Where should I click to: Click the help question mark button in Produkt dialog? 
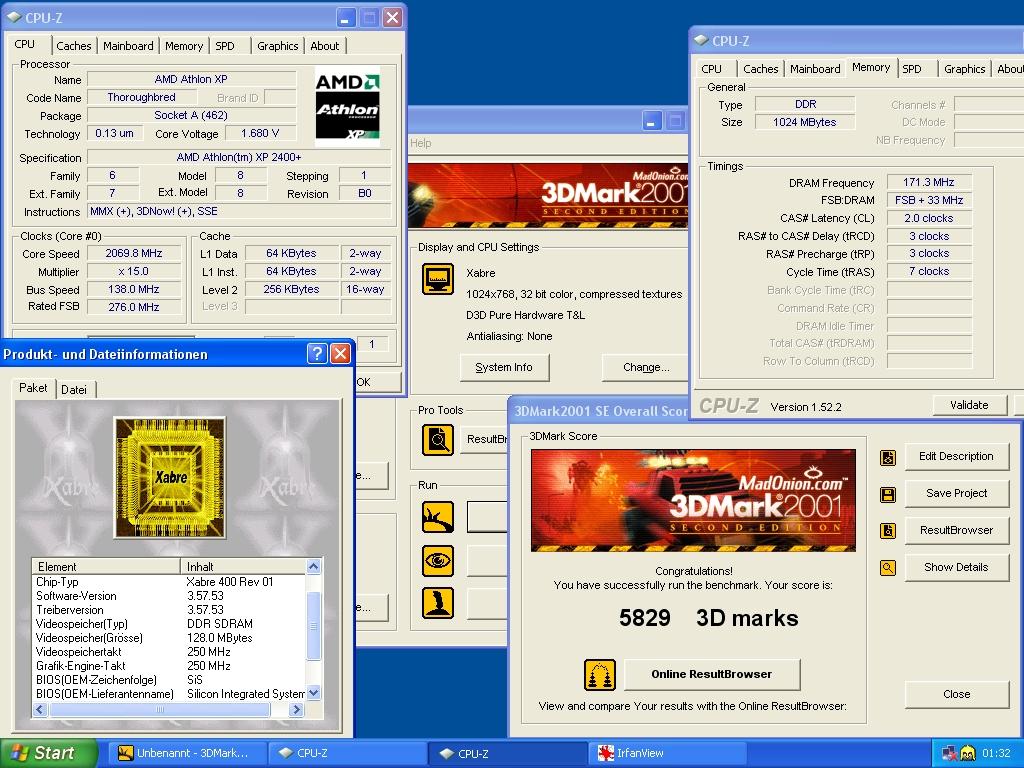tap(317, 353)
